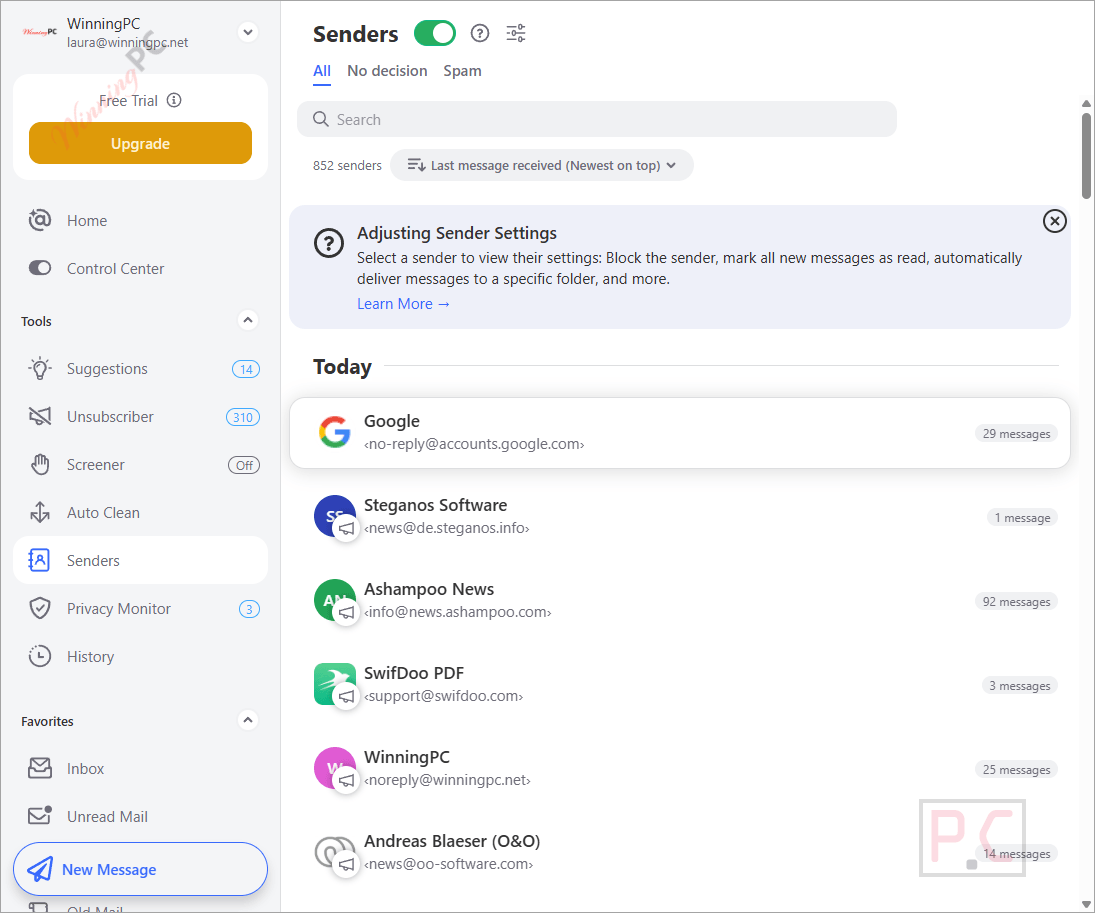Click Unsubscriber count badge 310
The width and height of the screenshot is (1095, 913).
click(243, 417)
